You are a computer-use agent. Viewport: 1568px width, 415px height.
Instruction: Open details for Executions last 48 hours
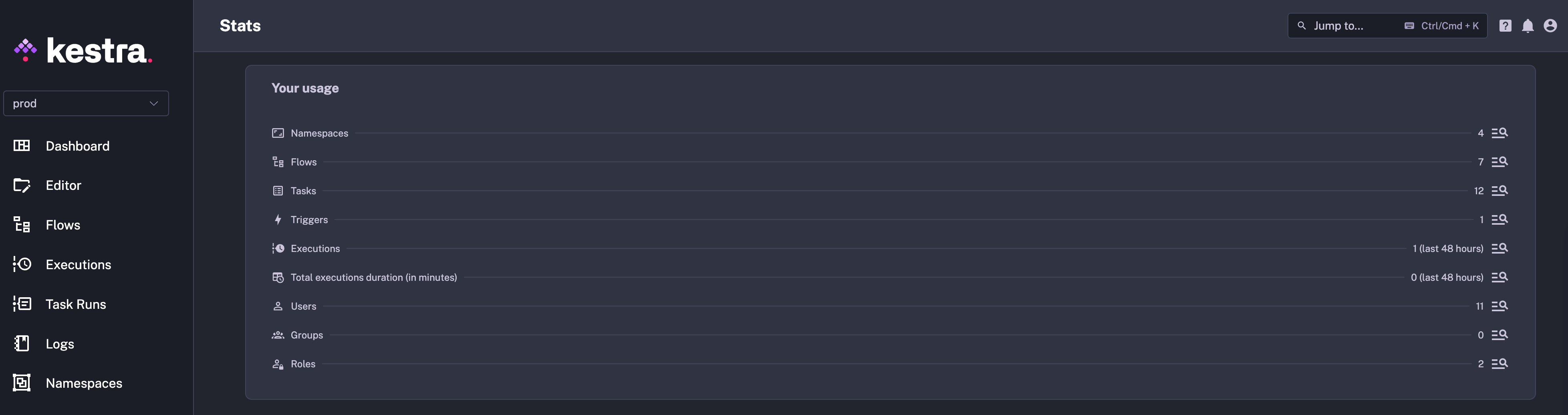[1500, 248]
